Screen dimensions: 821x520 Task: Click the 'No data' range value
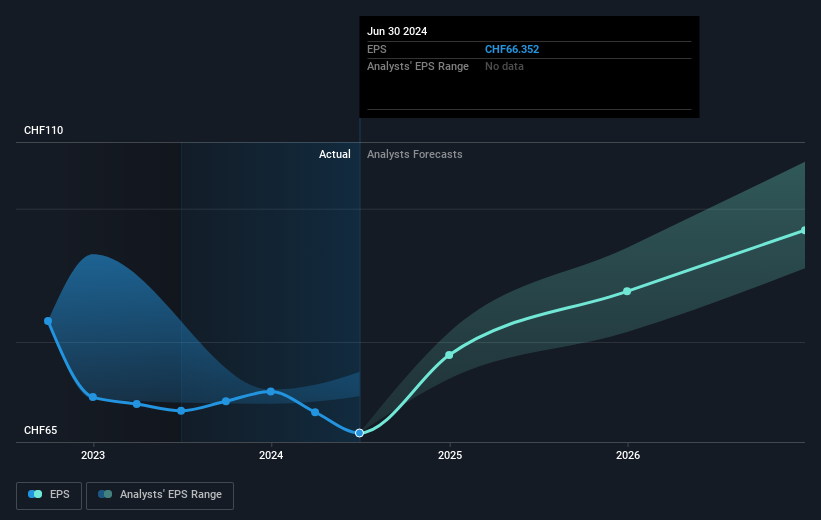pyautogui.click(x=504, y=67)
